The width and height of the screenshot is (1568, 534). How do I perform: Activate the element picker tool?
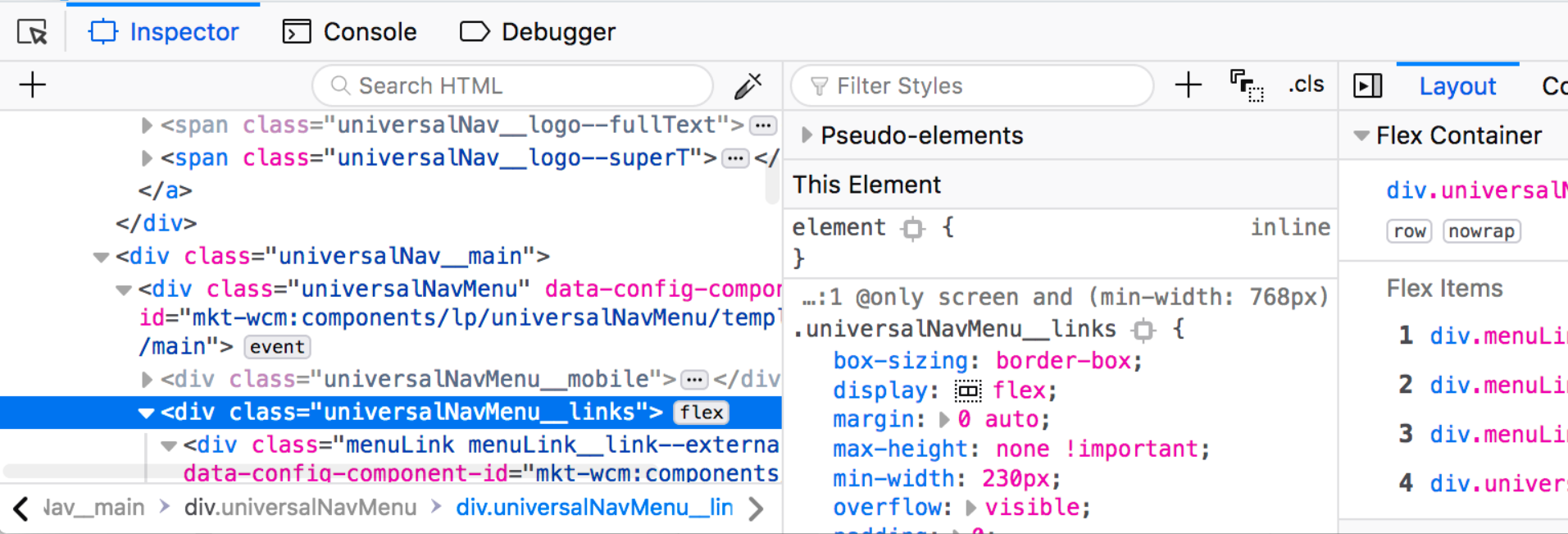[x=32, y=32]
